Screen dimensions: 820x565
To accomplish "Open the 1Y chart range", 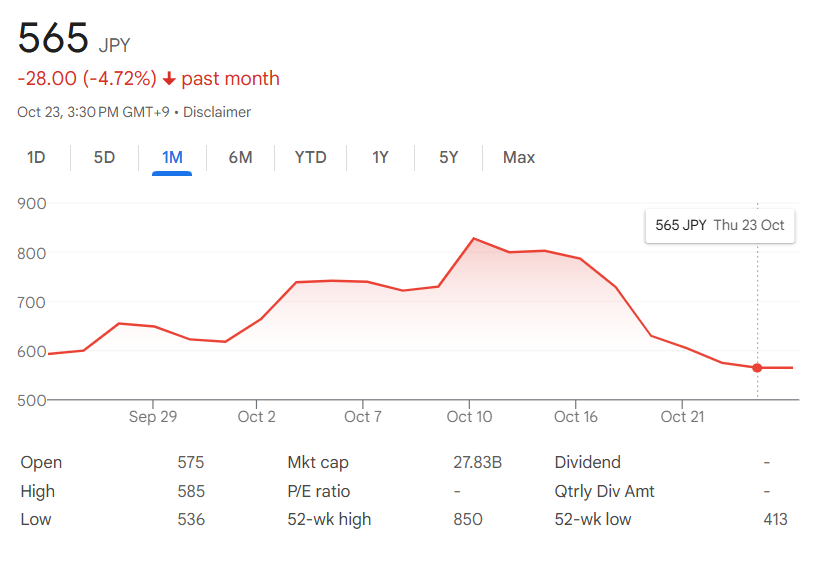I will (x=380, y=157).
